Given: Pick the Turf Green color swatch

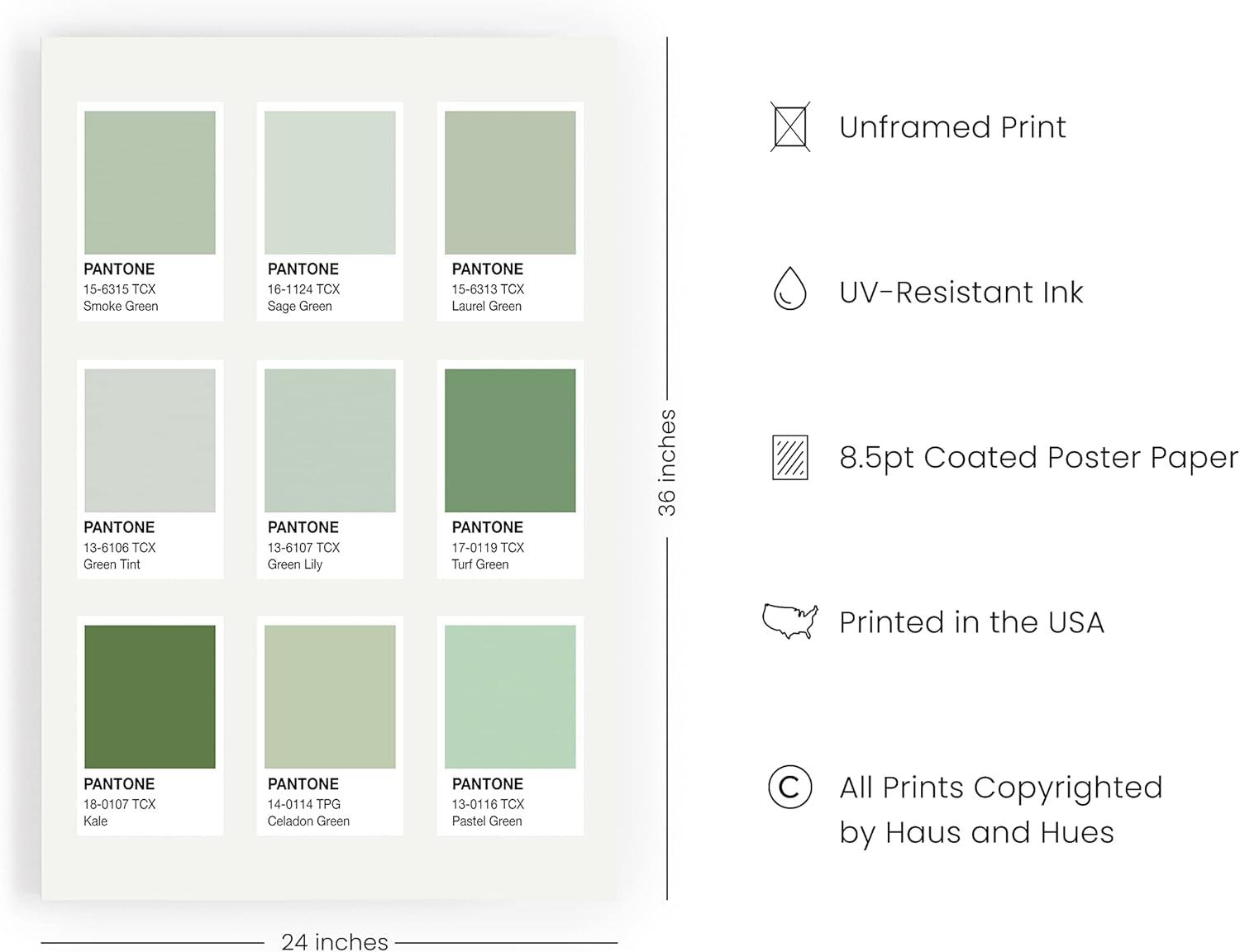Looking at the screenshot, I should tap(510, 440).
